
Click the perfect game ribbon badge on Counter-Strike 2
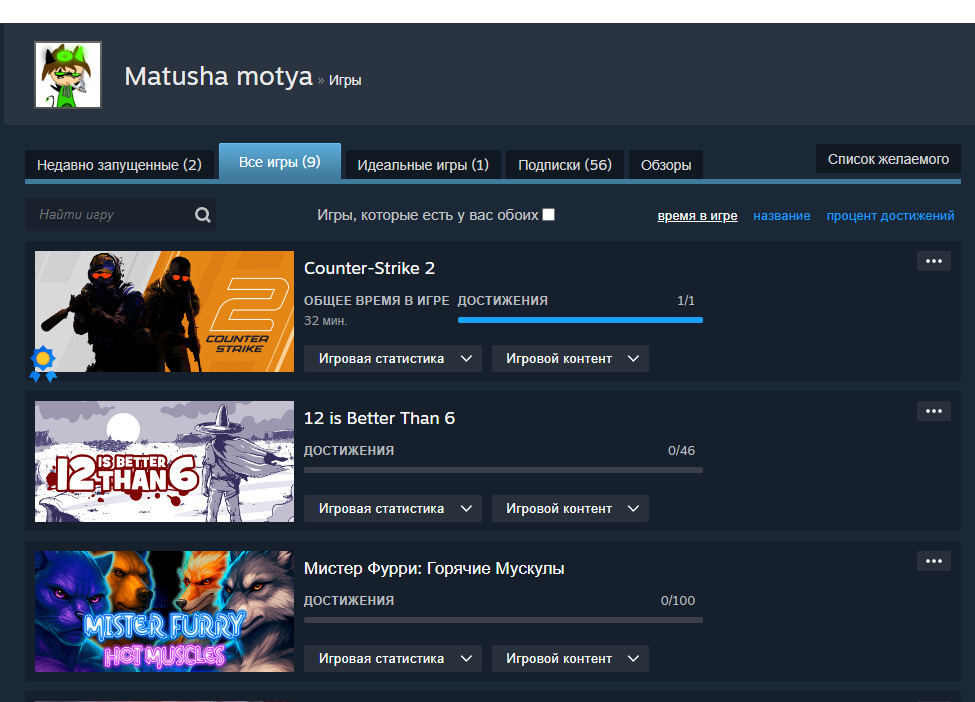tap(43, 364)
